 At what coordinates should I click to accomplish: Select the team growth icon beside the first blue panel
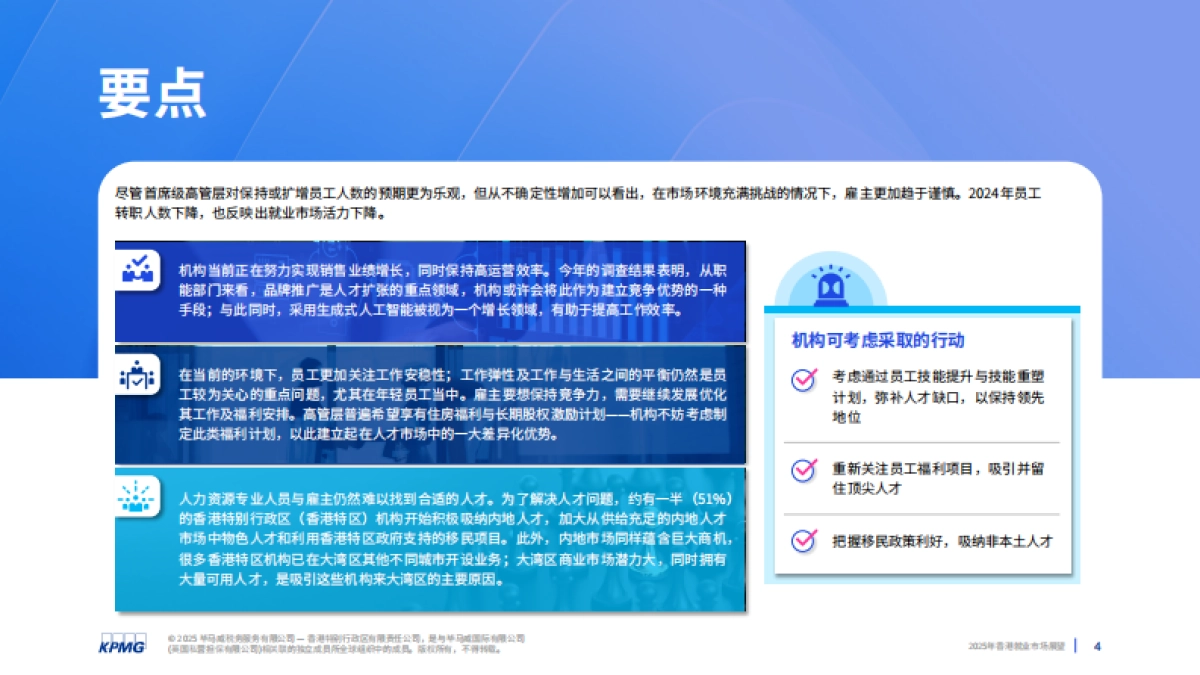click(139, 268)
